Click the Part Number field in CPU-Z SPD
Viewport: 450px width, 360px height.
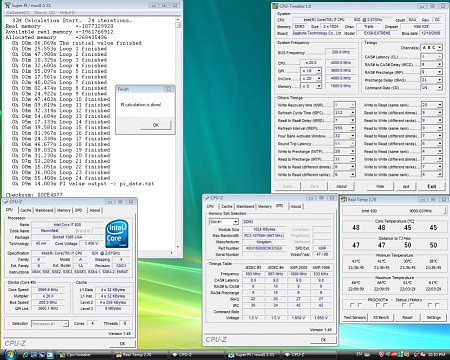[x=264, y=248]
